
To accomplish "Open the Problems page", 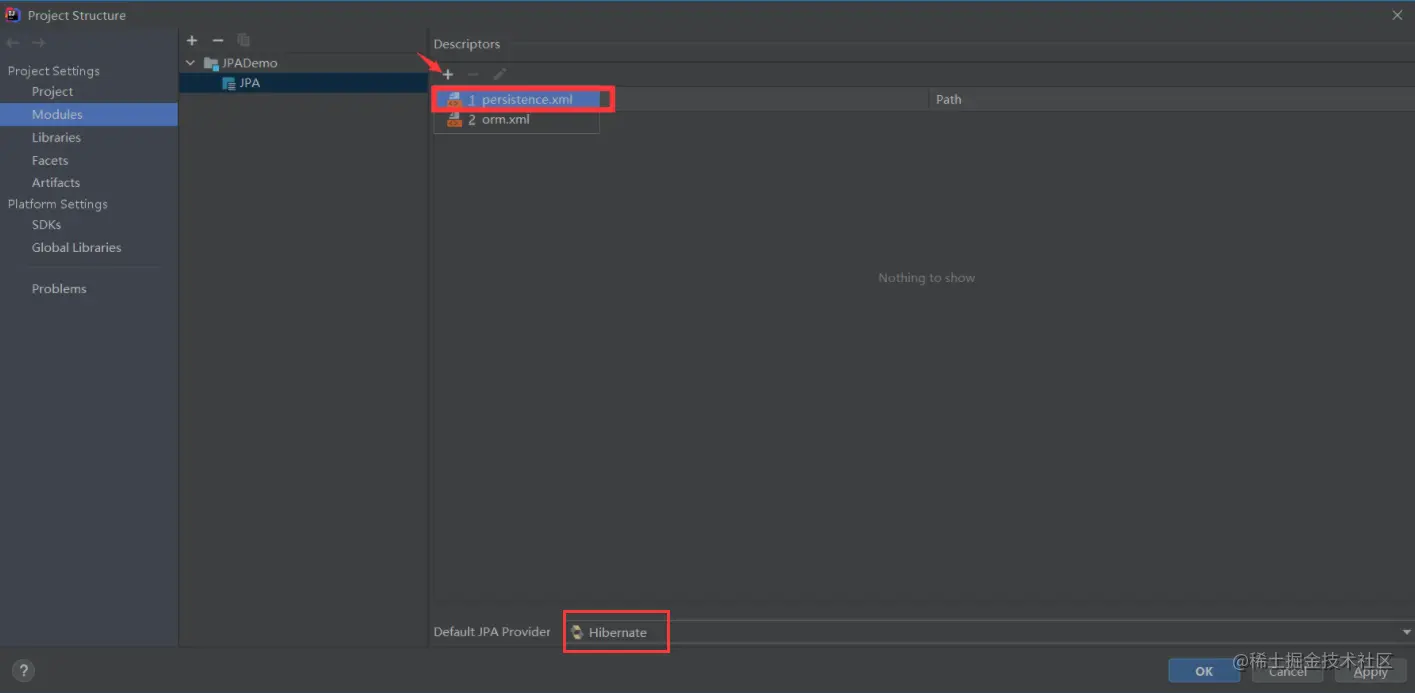I will point(59,289).
